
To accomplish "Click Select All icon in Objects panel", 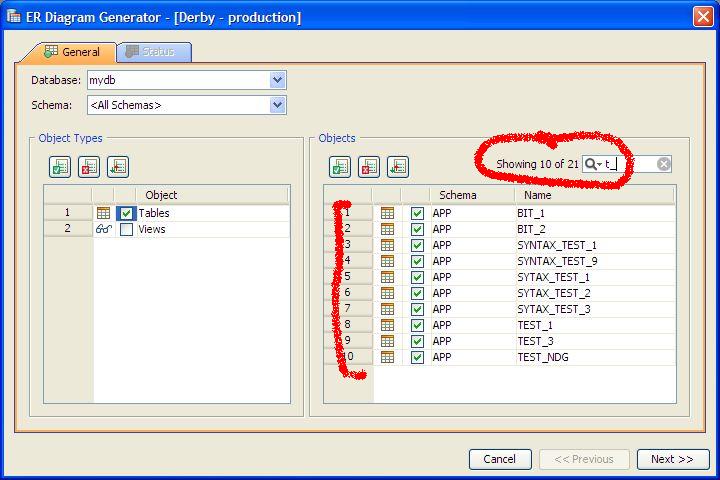I will click(340, 167).
